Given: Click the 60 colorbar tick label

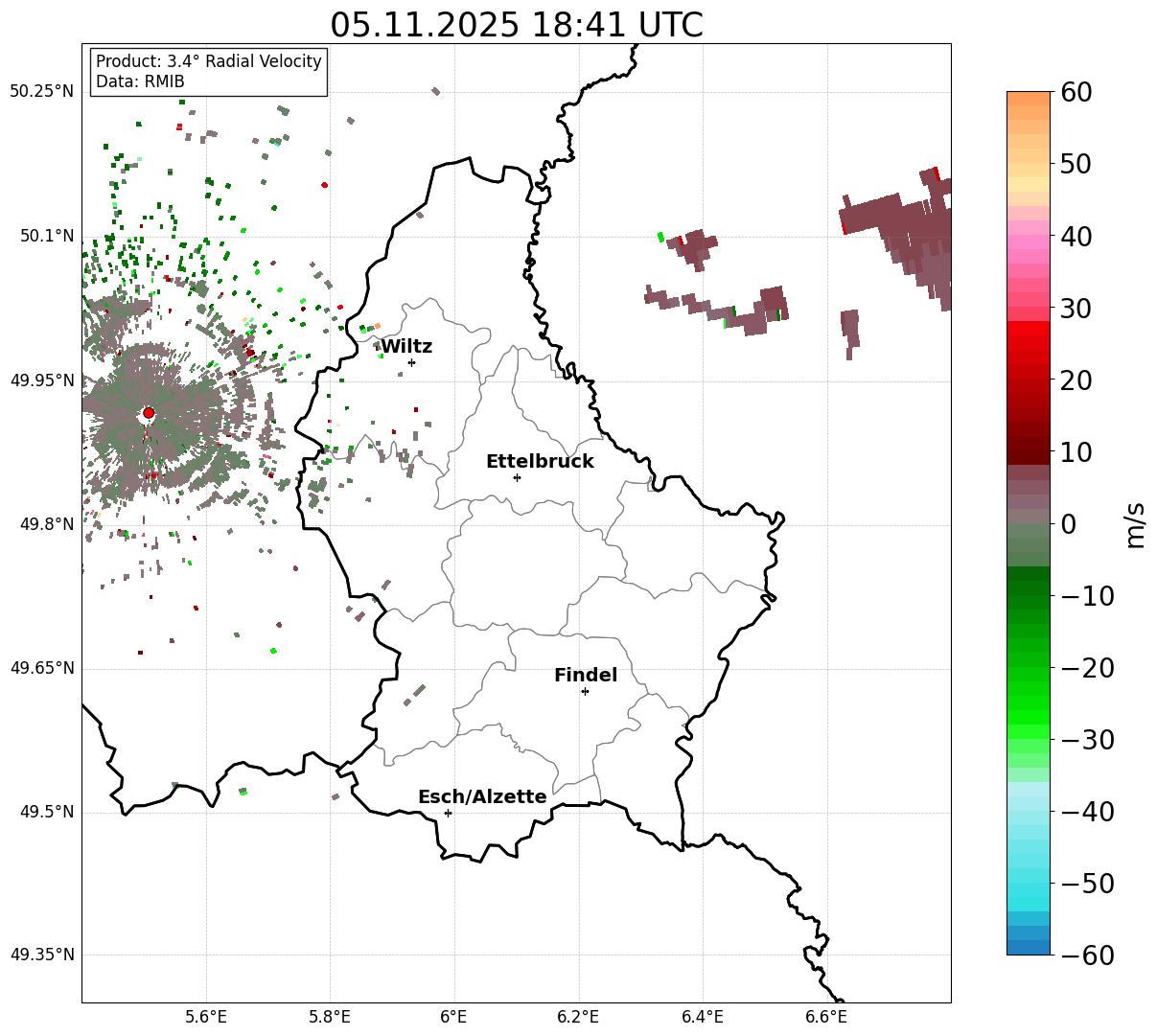Looking at the screenshot, I should tap(1077, 92).
